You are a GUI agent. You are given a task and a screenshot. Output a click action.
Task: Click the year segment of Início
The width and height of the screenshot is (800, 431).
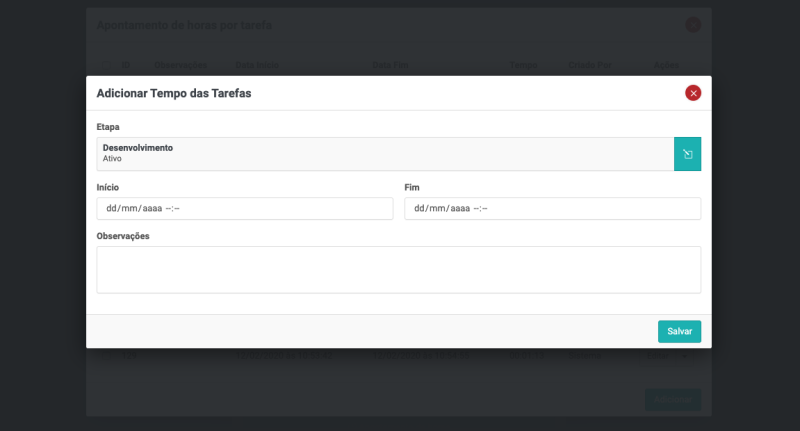(150, 208)
